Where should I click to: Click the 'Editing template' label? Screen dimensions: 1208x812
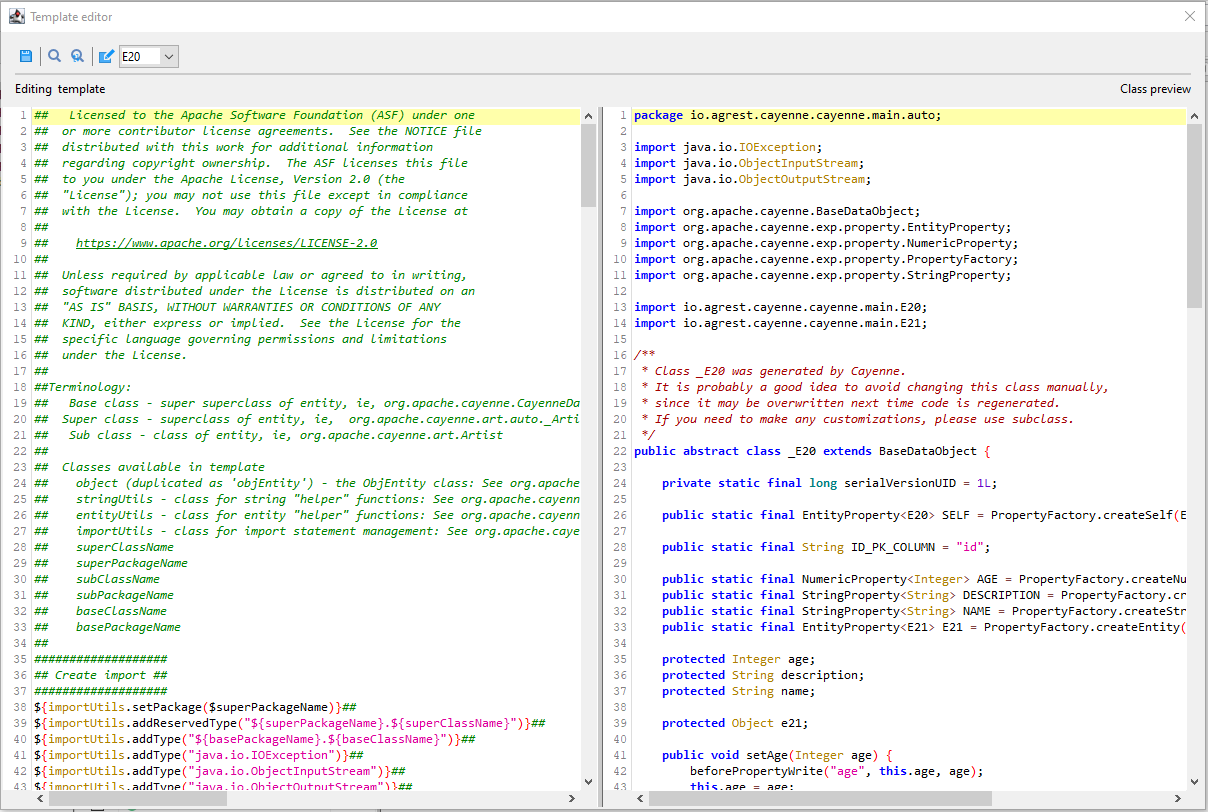pyautogui.click(x=60, y=89)
